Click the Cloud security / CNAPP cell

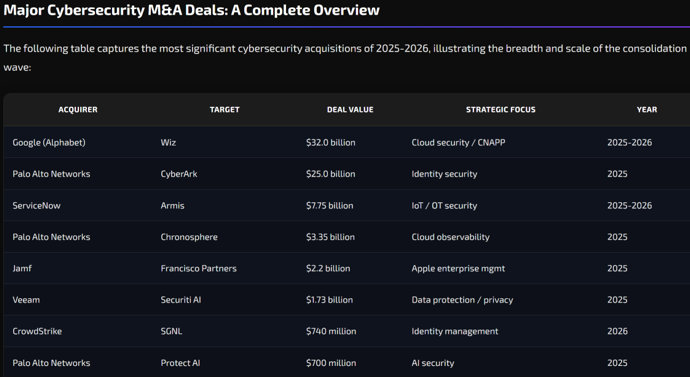point(458,143)
